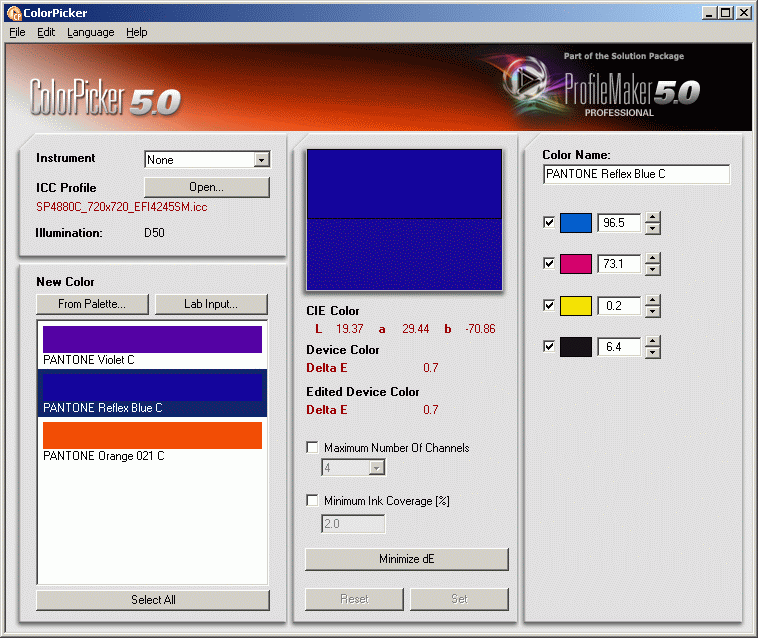Click the Color Name text field
Image resolution: width=758 pixels, height=638 pixels.
[x=636, y=174]
